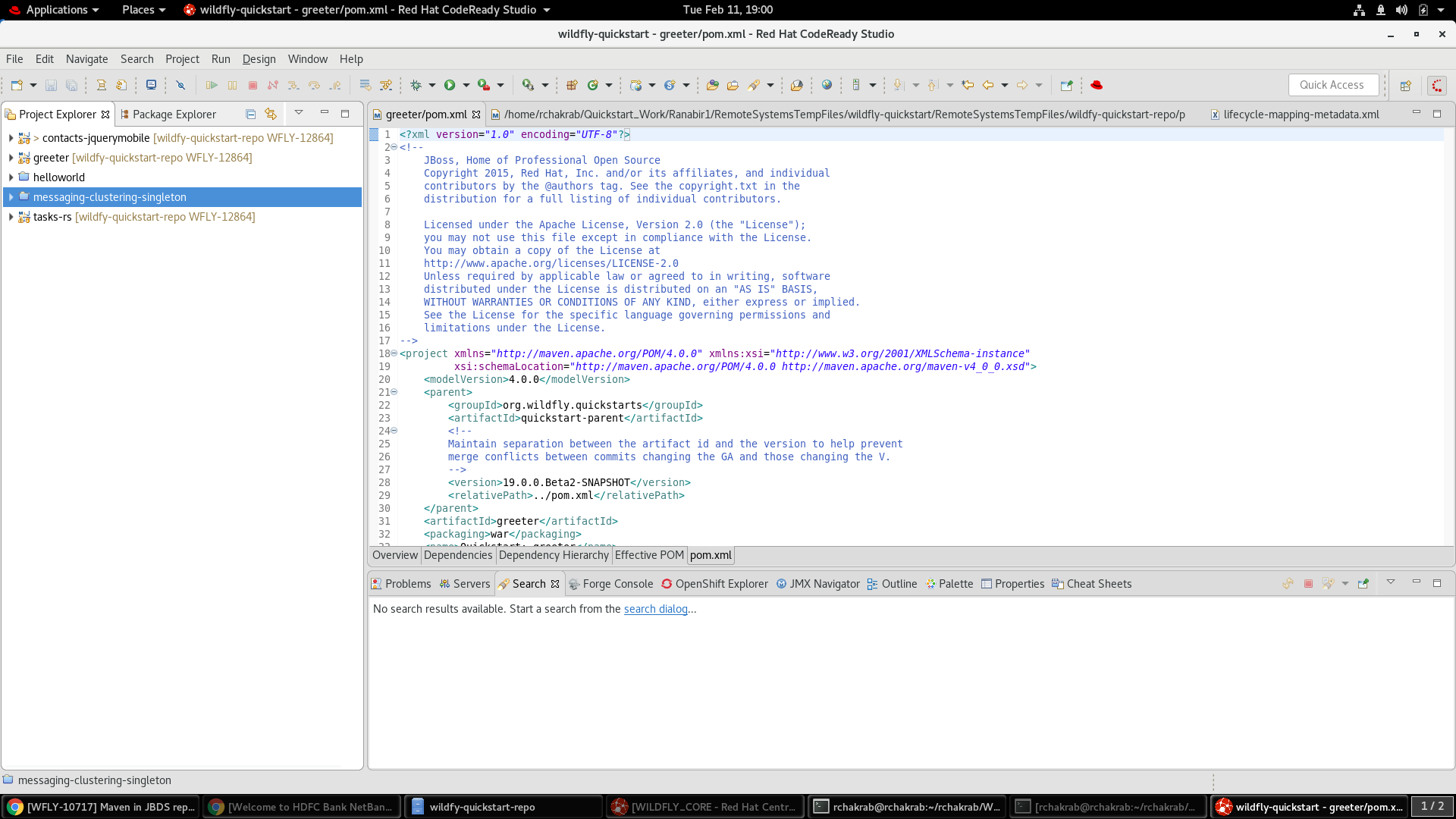Image resolution: width=1456 pixels, height=819 pixels.
Task: Click Collapse All in Project Explorer
Action: coord(250,115)
